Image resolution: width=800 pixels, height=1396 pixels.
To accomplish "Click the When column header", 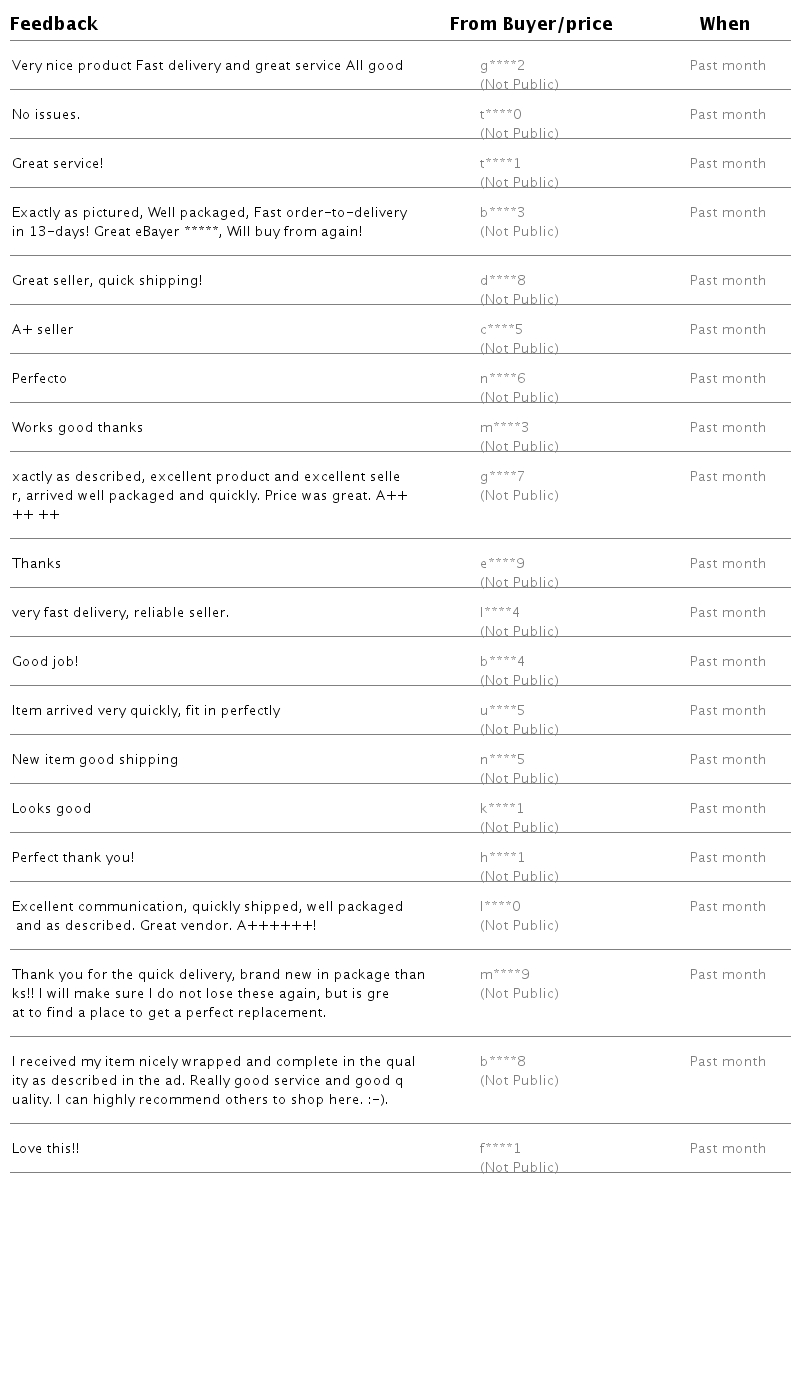I will click(725, 24).
